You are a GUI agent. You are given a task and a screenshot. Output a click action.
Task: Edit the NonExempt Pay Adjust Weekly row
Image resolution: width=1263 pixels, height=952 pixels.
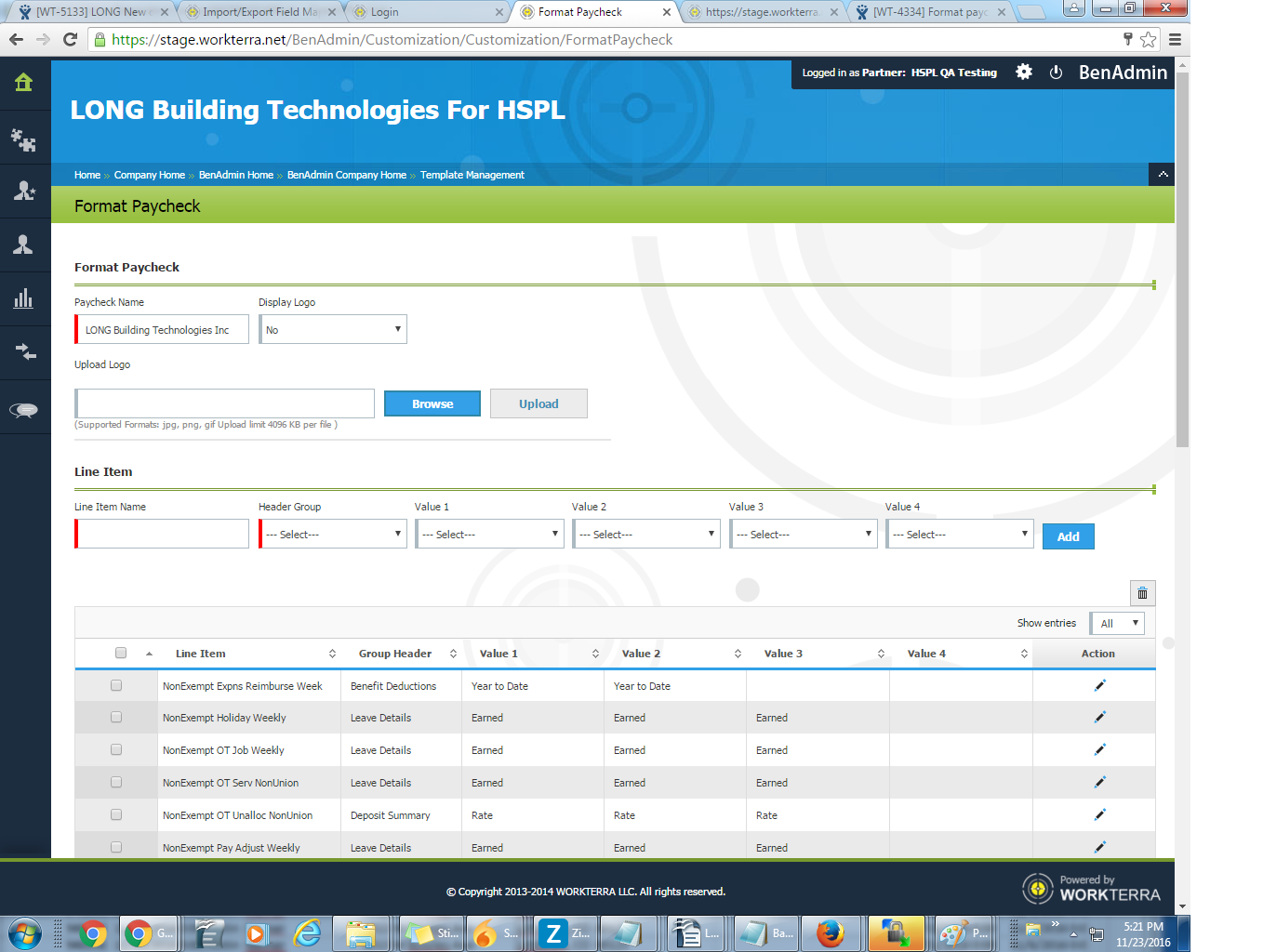coord(1099,847)
